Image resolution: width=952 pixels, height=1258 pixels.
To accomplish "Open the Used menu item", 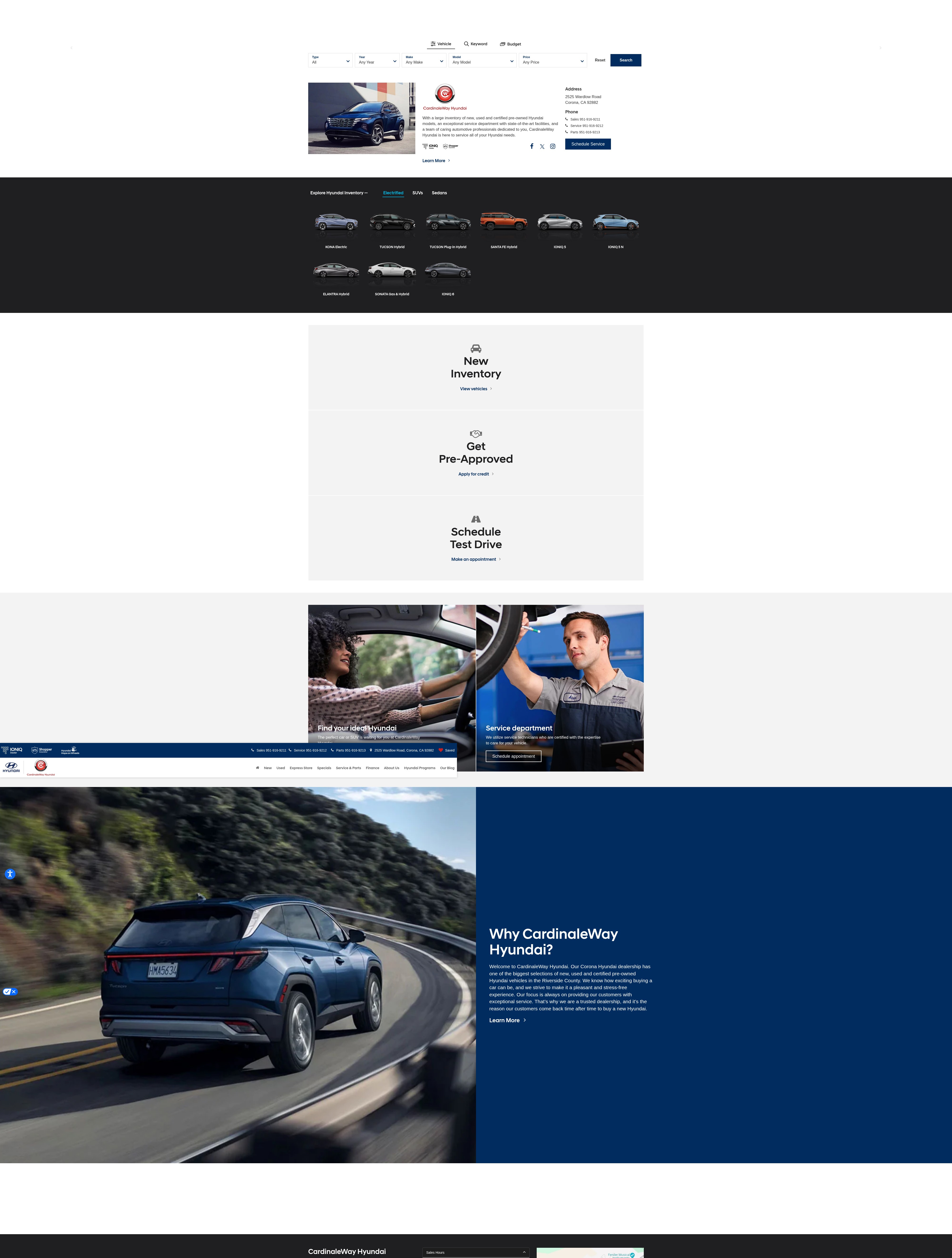I will pos(281,768).
